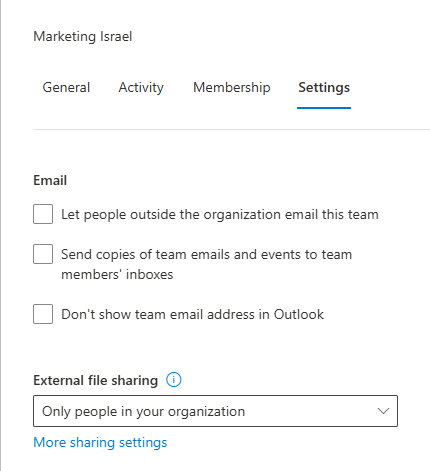Viewport: 430px width, 471px height.
Task: Select the Settings tab
Action: point(324,88)
